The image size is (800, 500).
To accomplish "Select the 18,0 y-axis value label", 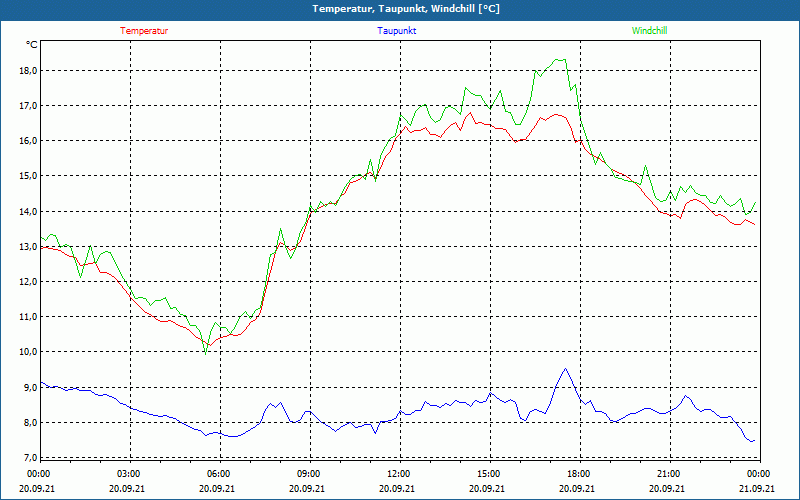I will pos(27,71).
